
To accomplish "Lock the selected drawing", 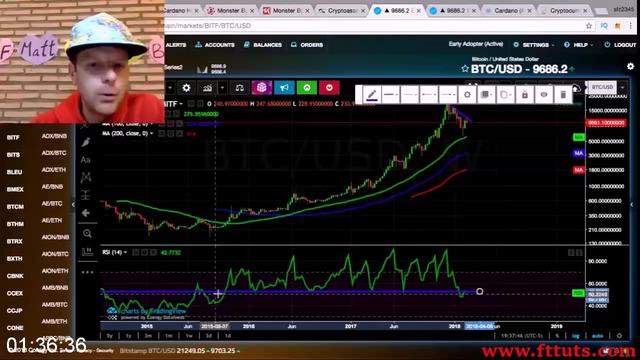I will coord(524,95).
